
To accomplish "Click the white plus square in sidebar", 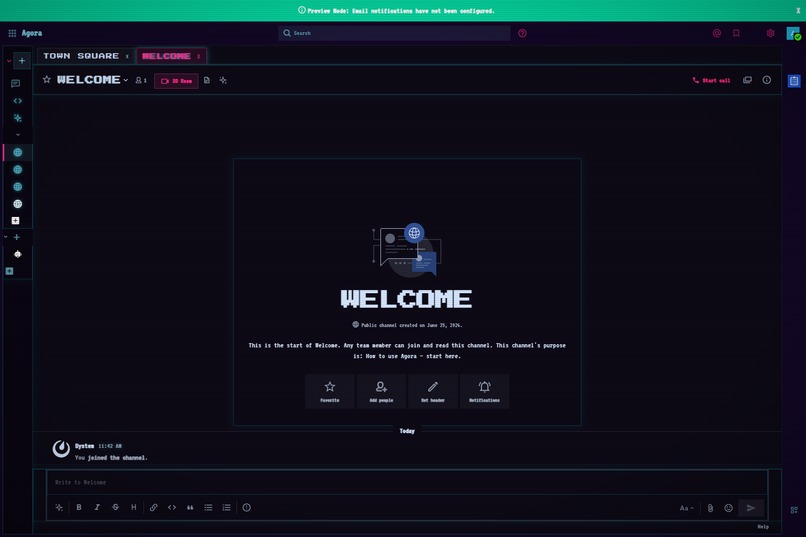I will point(15,220).
